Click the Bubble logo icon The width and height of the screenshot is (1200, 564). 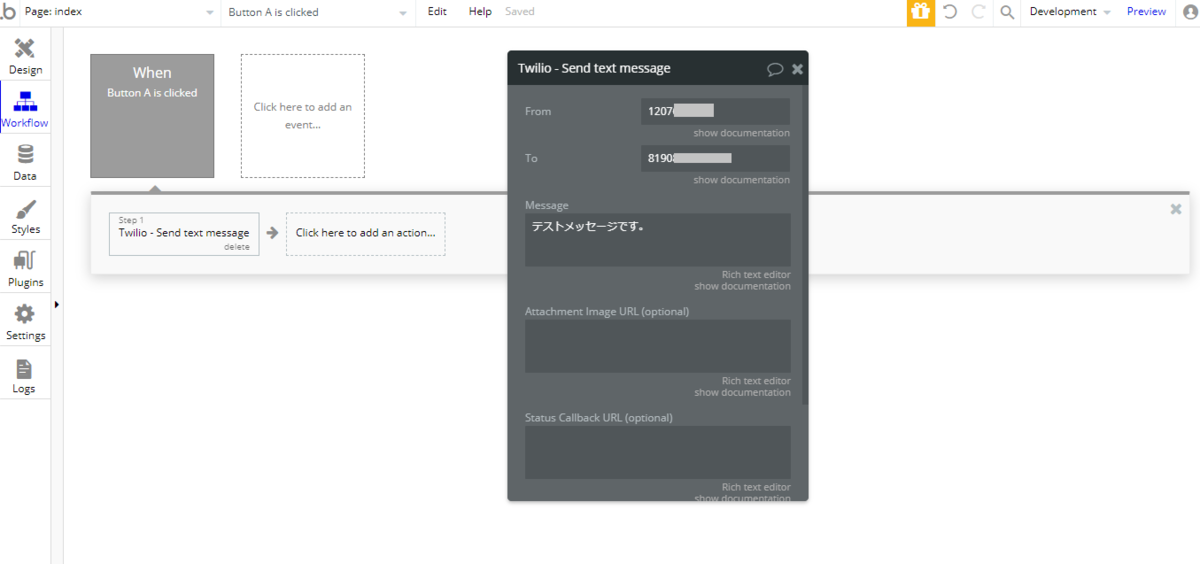[x=8, y=12]
